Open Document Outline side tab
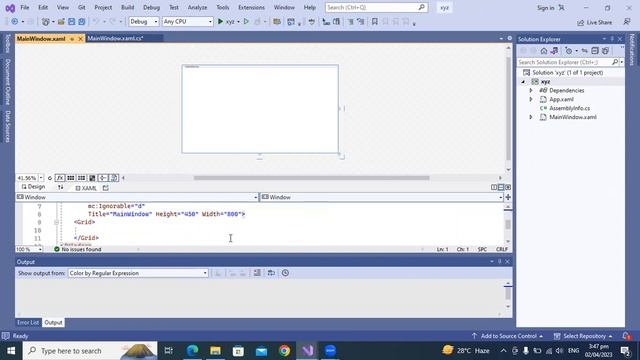Screen dimensions: 640x360 [7, 82]
